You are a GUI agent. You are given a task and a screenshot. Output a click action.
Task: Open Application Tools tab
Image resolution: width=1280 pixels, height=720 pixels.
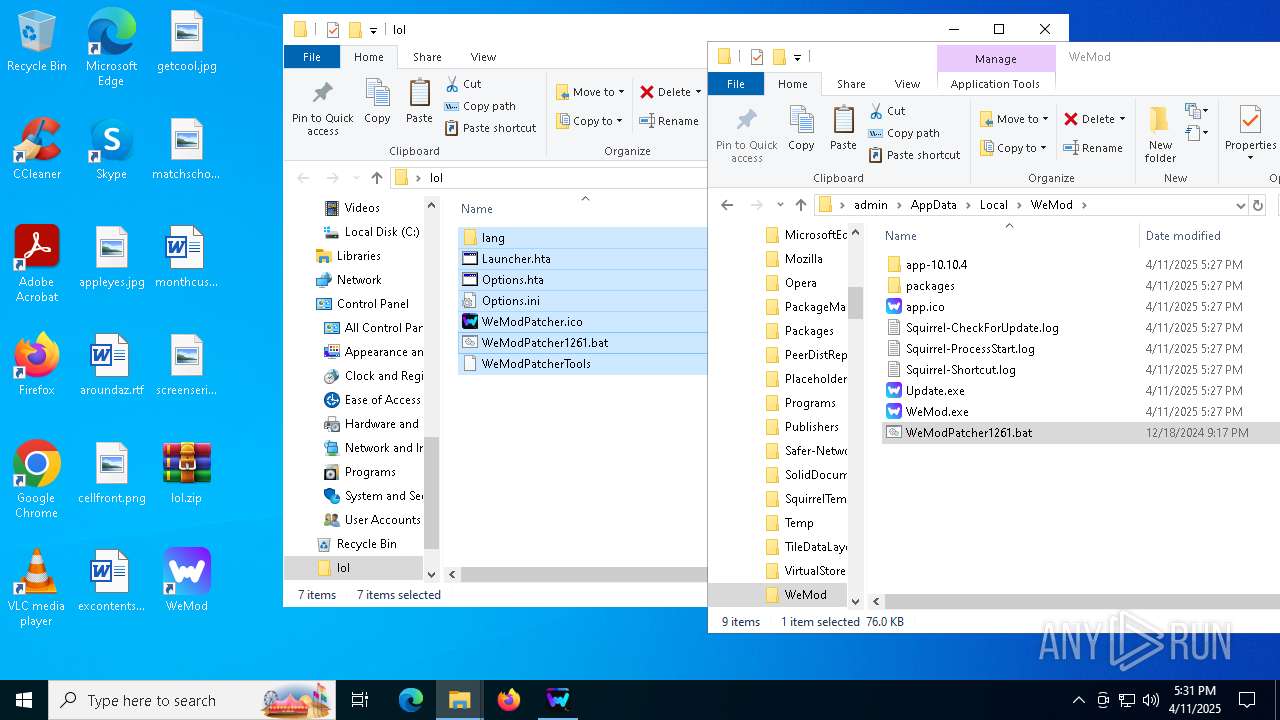point(995,84)
